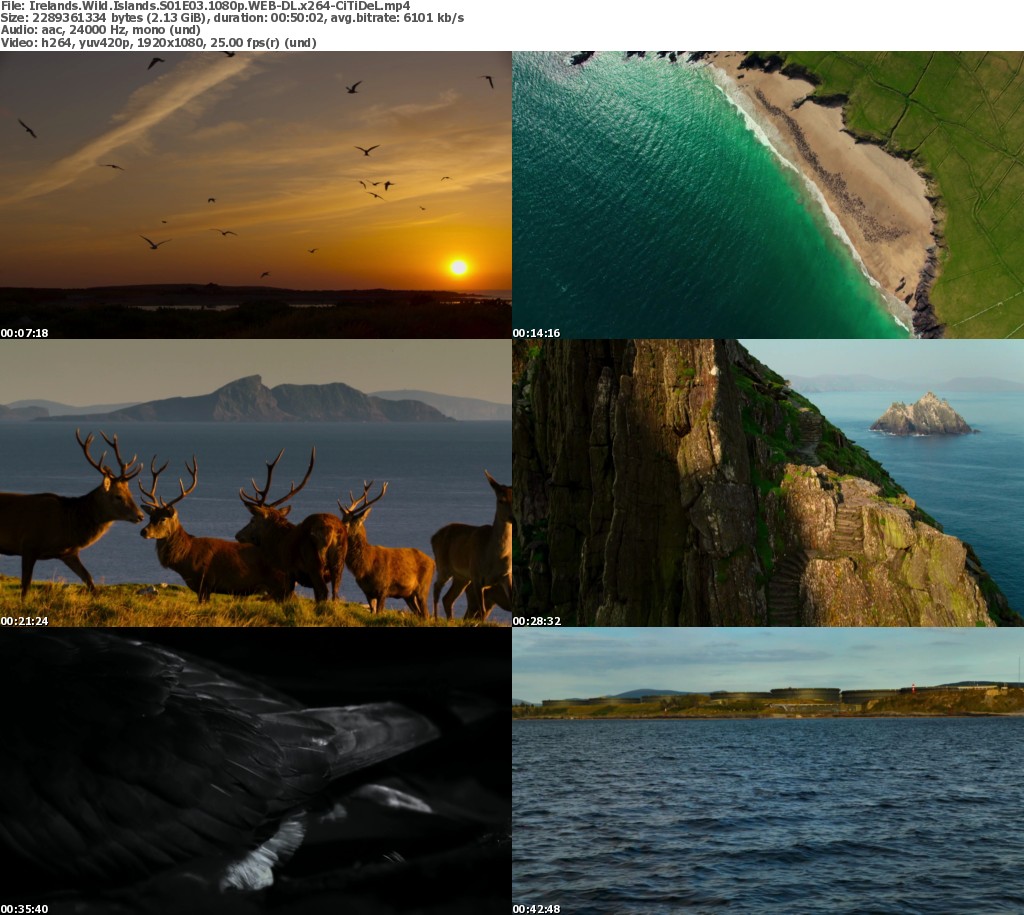Select the Size and duration info line
The image size is (1024, 915).
(232, 18)
